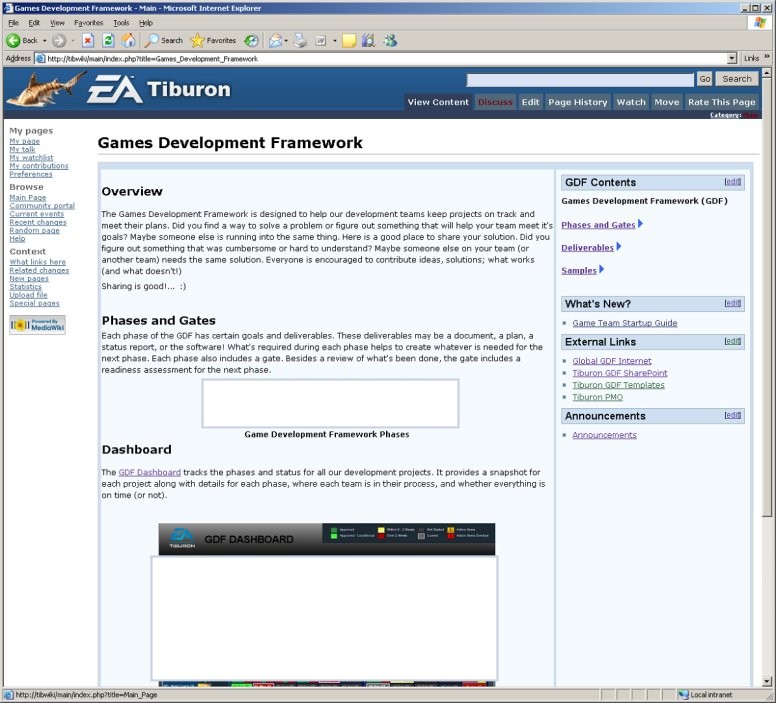Click the Move tab
Screen dimensions: 776x703
tap(667, 102)
